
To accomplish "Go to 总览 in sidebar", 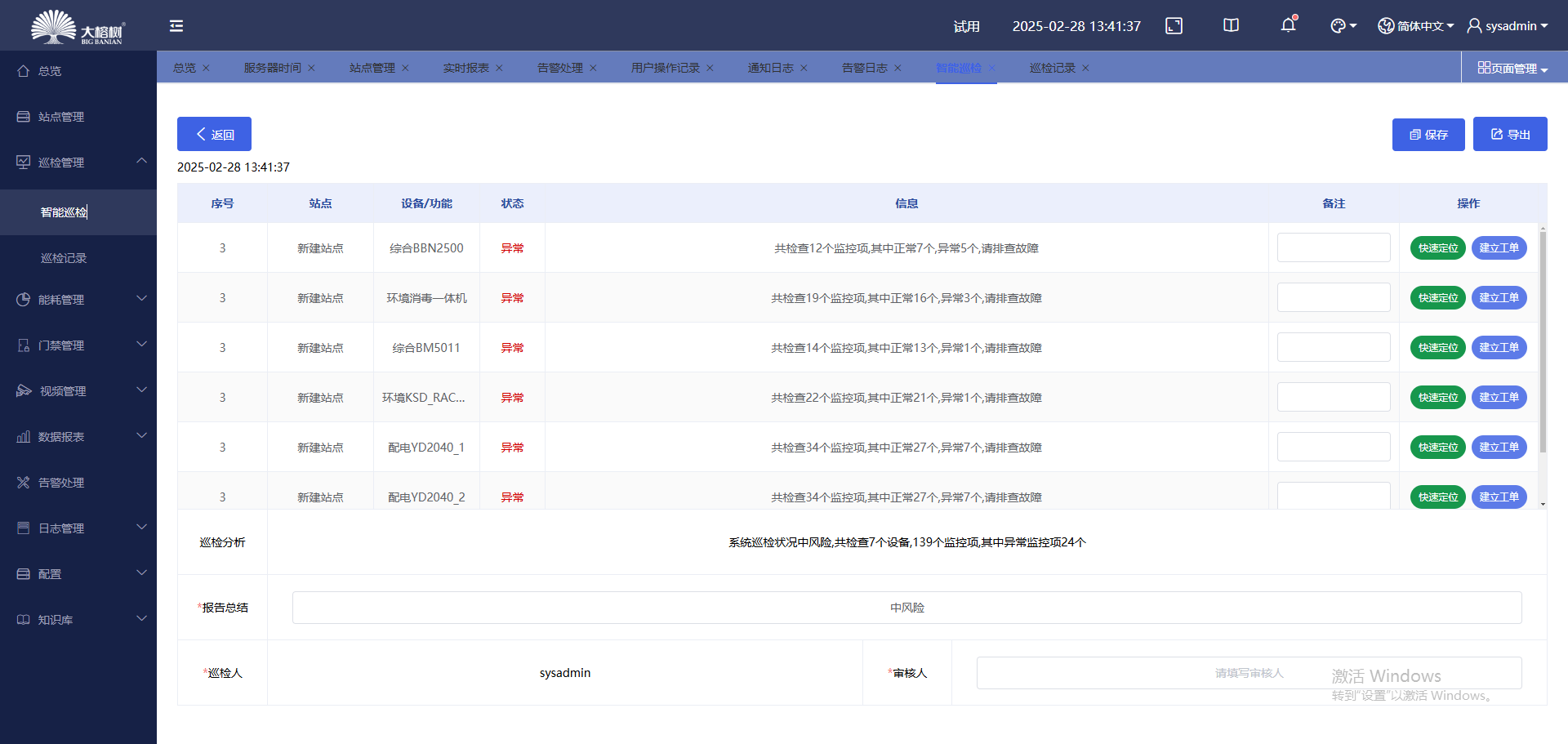I will tap(78, 71).
